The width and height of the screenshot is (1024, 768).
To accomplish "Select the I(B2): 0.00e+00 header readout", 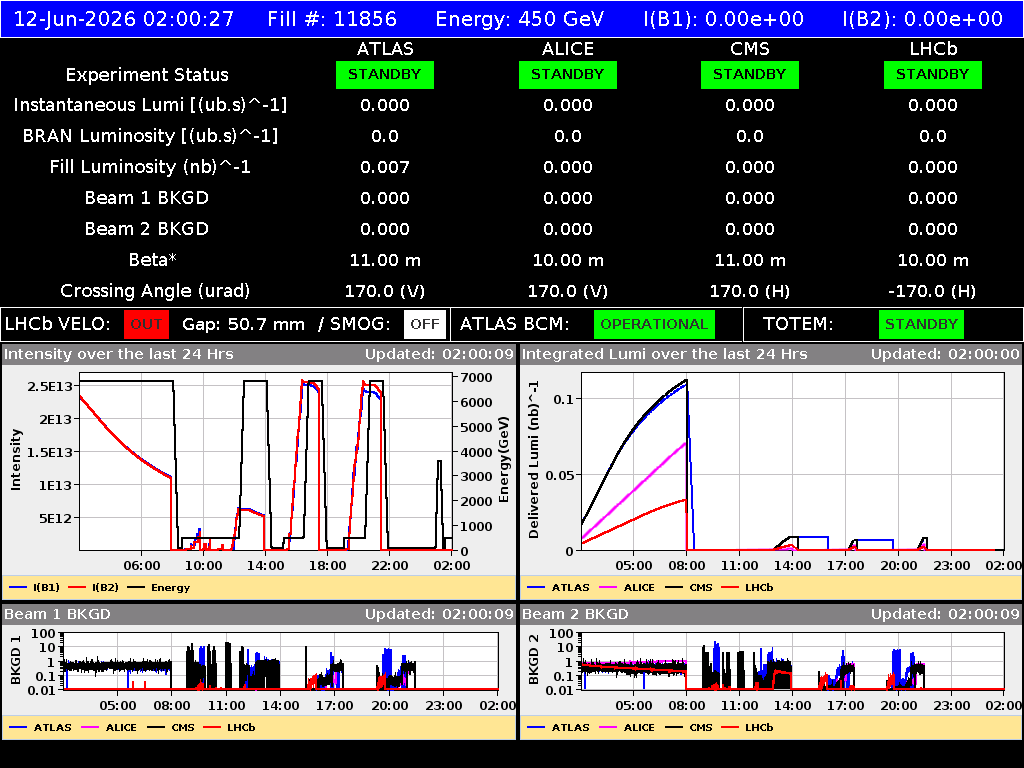I will [x=923, y=18].
